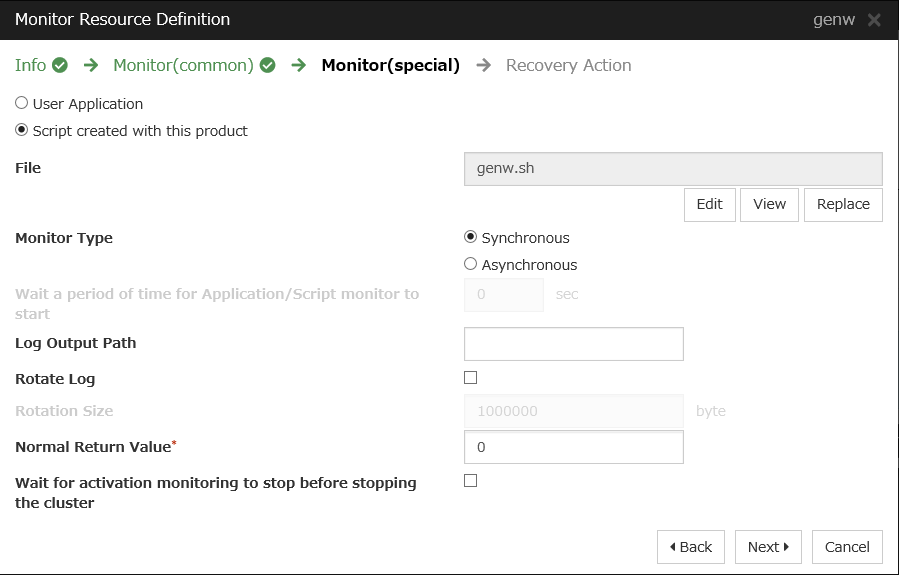Click Replace to swap the script file

point(843,204)
